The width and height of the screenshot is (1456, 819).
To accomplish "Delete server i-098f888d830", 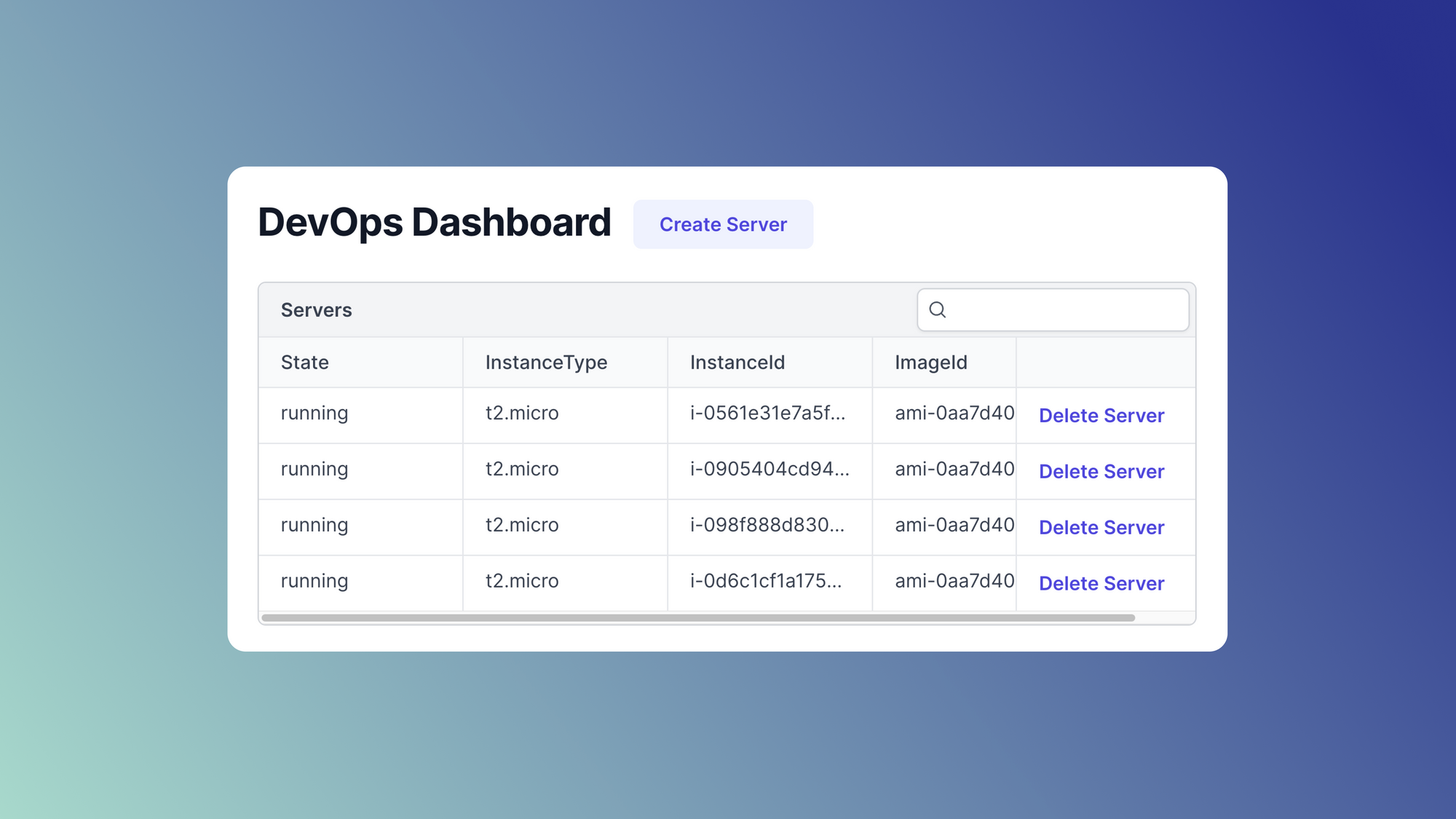I will click(x=1101, y=528).
